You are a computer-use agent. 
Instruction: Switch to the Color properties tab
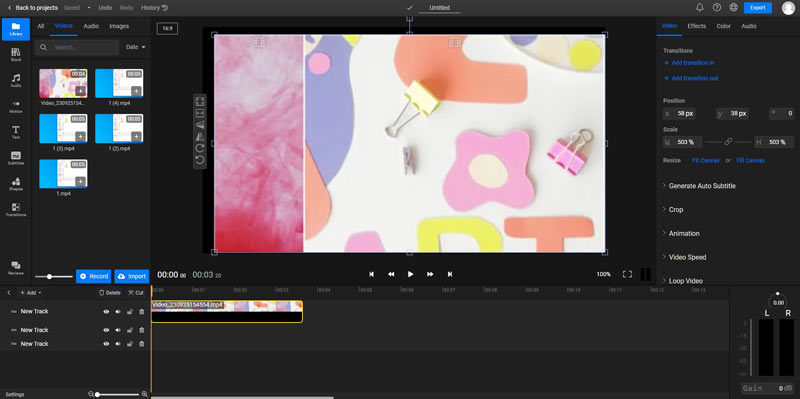pyautogui.click(x=723, y=26)
